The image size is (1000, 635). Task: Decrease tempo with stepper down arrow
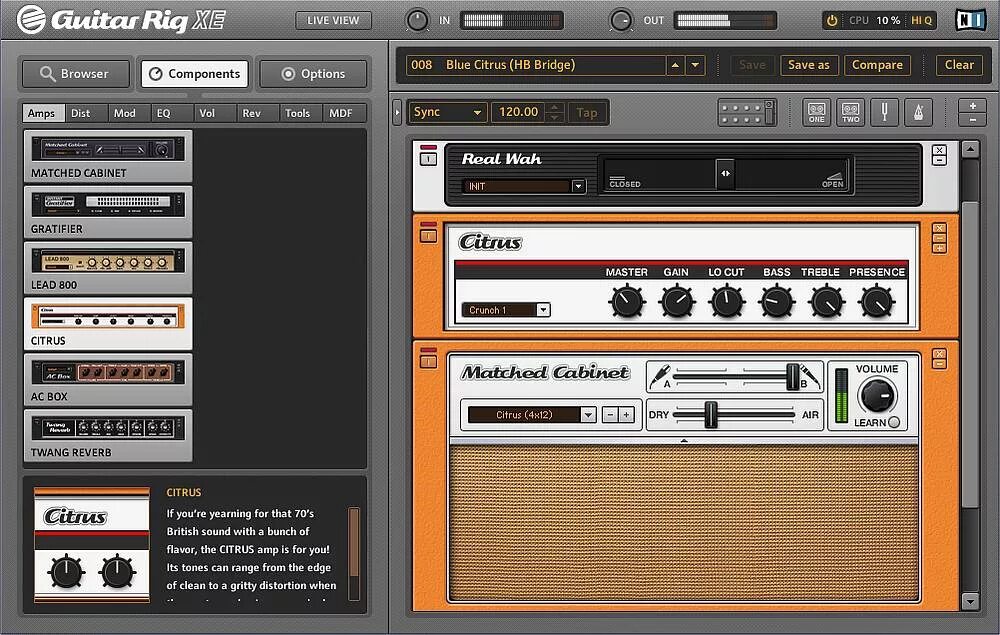click(555, 118)
